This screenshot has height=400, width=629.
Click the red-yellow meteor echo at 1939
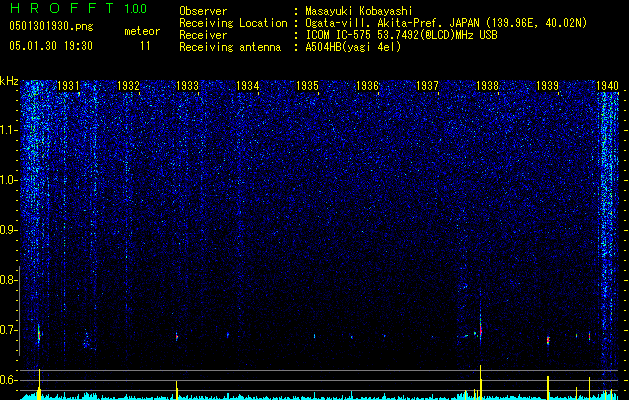[x=548, y=340]
